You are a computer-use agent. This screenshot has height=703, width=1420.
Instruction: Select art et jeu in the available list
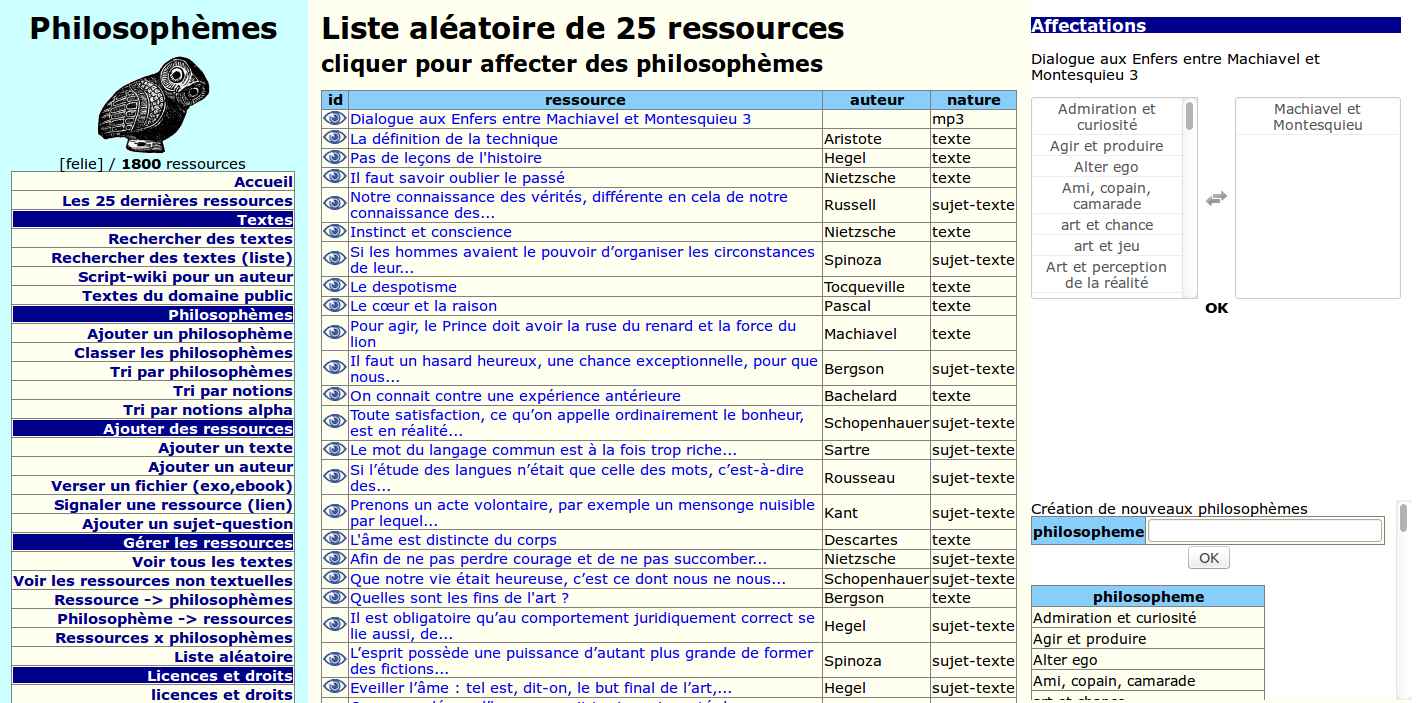pyautogui.click(x=1107, y=246)
